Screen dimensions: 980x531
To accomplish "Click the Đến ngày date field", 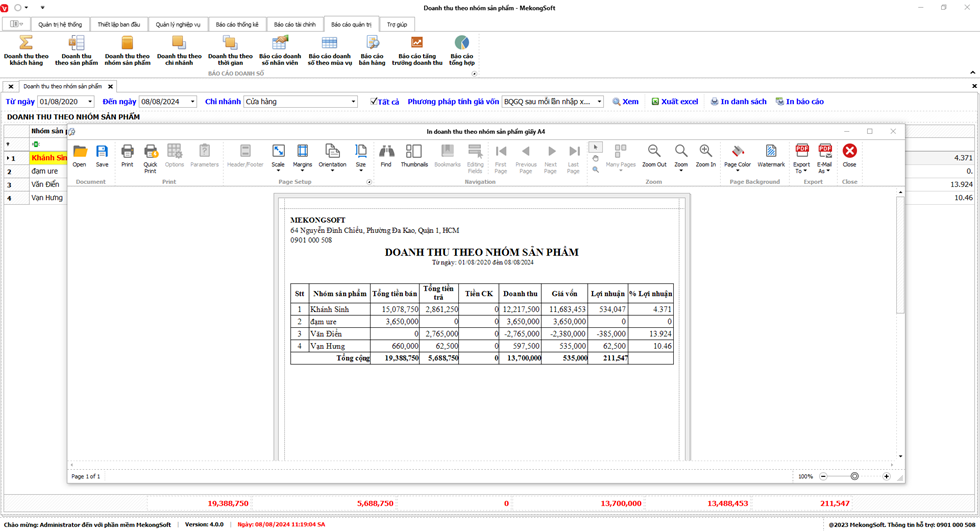I will coord(162,102).
